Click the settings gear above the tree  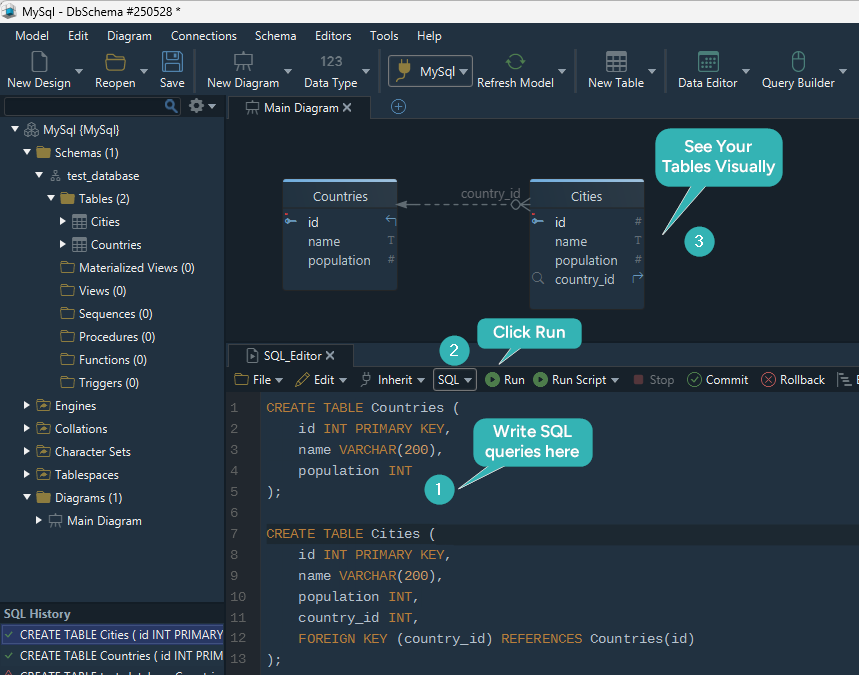point(196,106)
